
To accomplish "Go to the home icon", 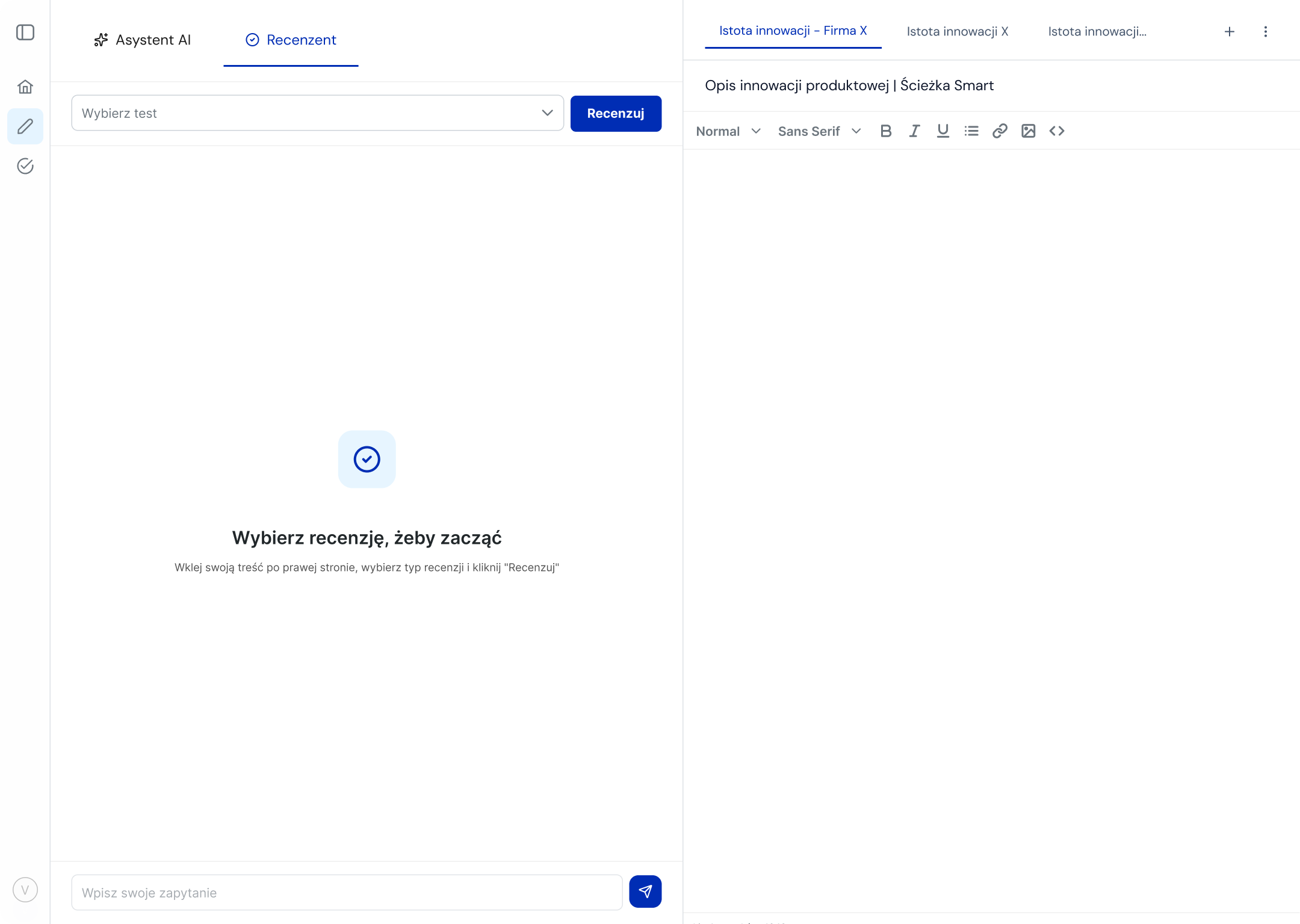I will point(25,87).
